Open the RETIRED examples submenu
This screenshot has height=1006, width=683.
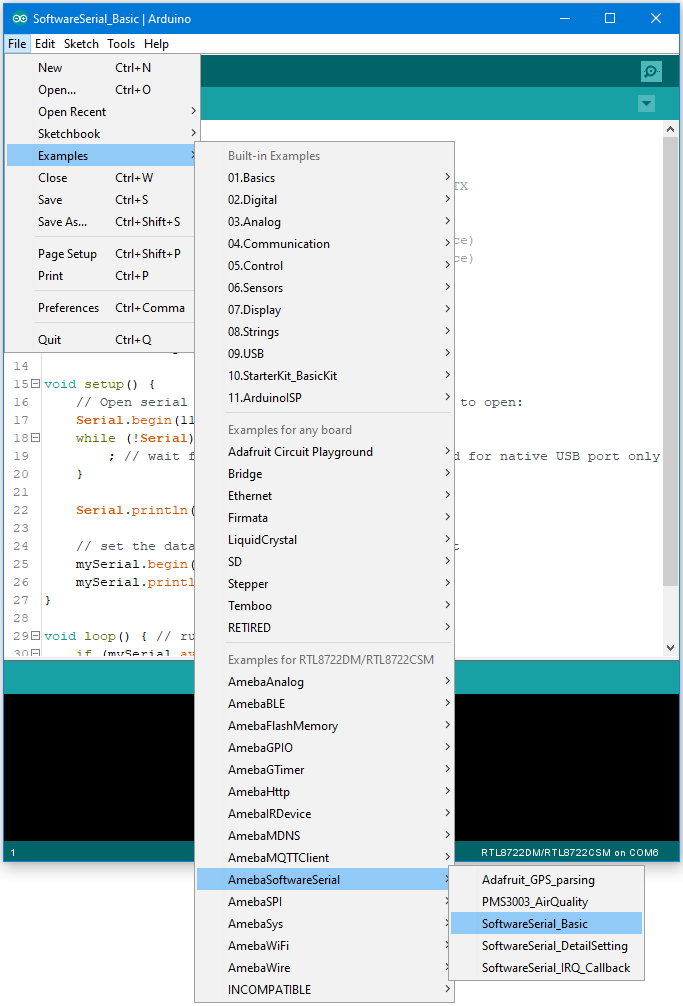325,627
